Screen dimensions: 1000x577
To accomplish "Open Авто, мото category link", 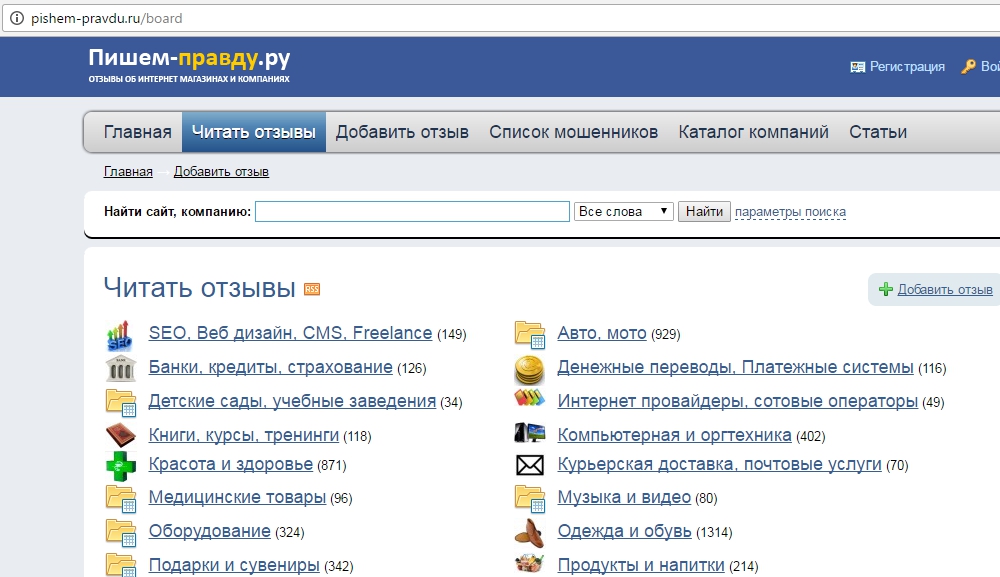I will pyautogui.click(x=602, y=333).
